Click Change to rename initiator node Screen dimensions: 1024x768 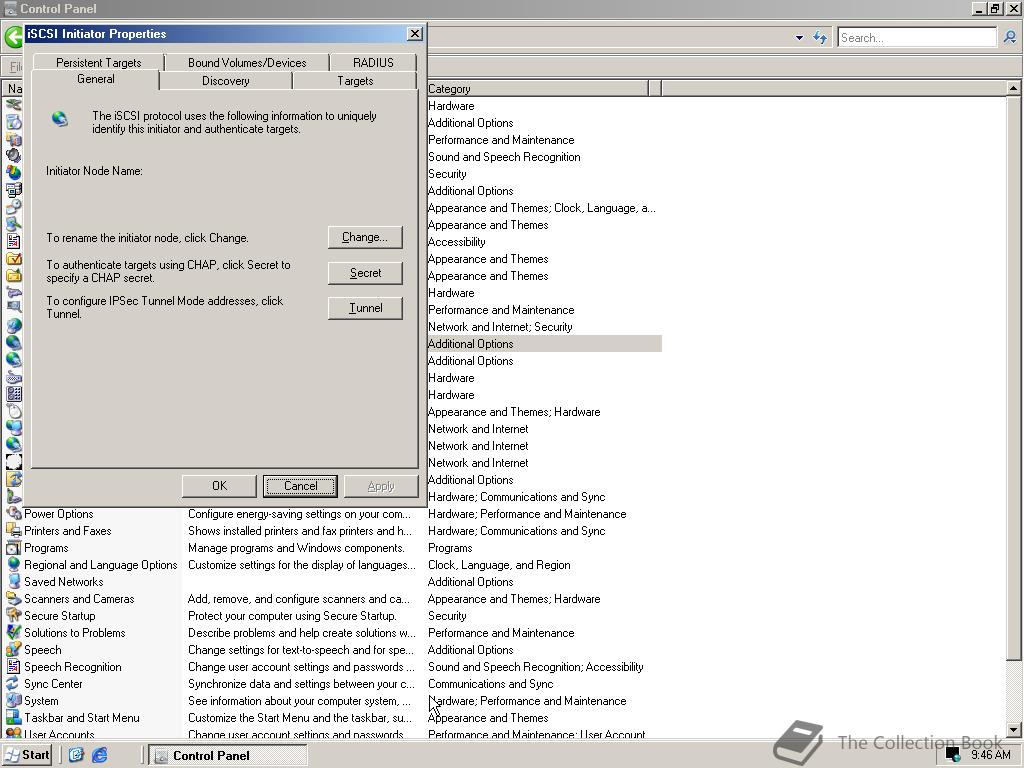(x=365, y=237)
